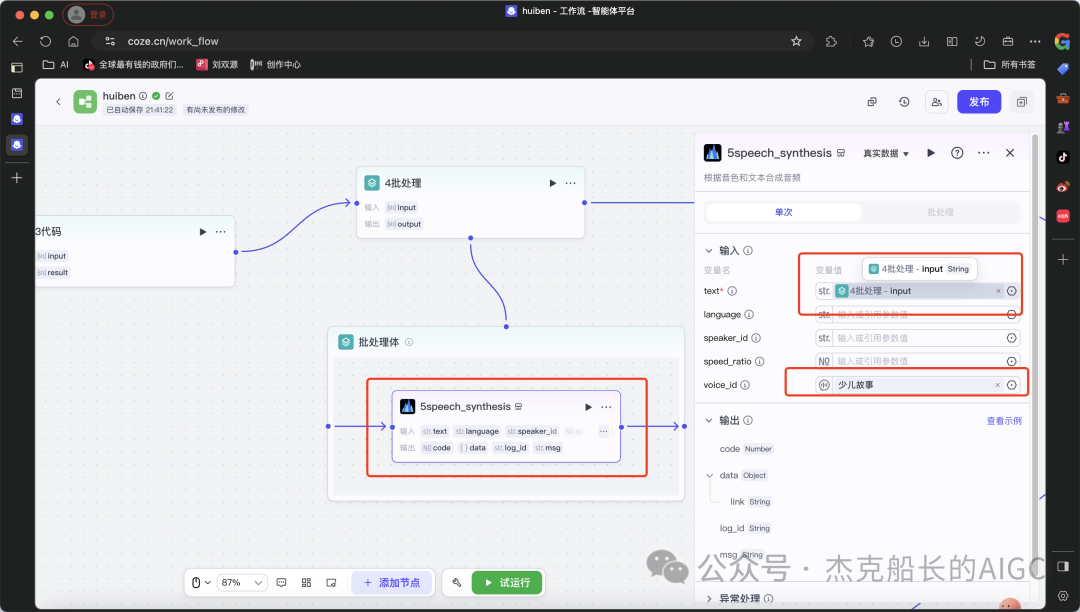Image resolution: width=1080 pixels, height=612 pixels.
Task: Open the 4批处理 node more options
Action: tap(571, 183)
